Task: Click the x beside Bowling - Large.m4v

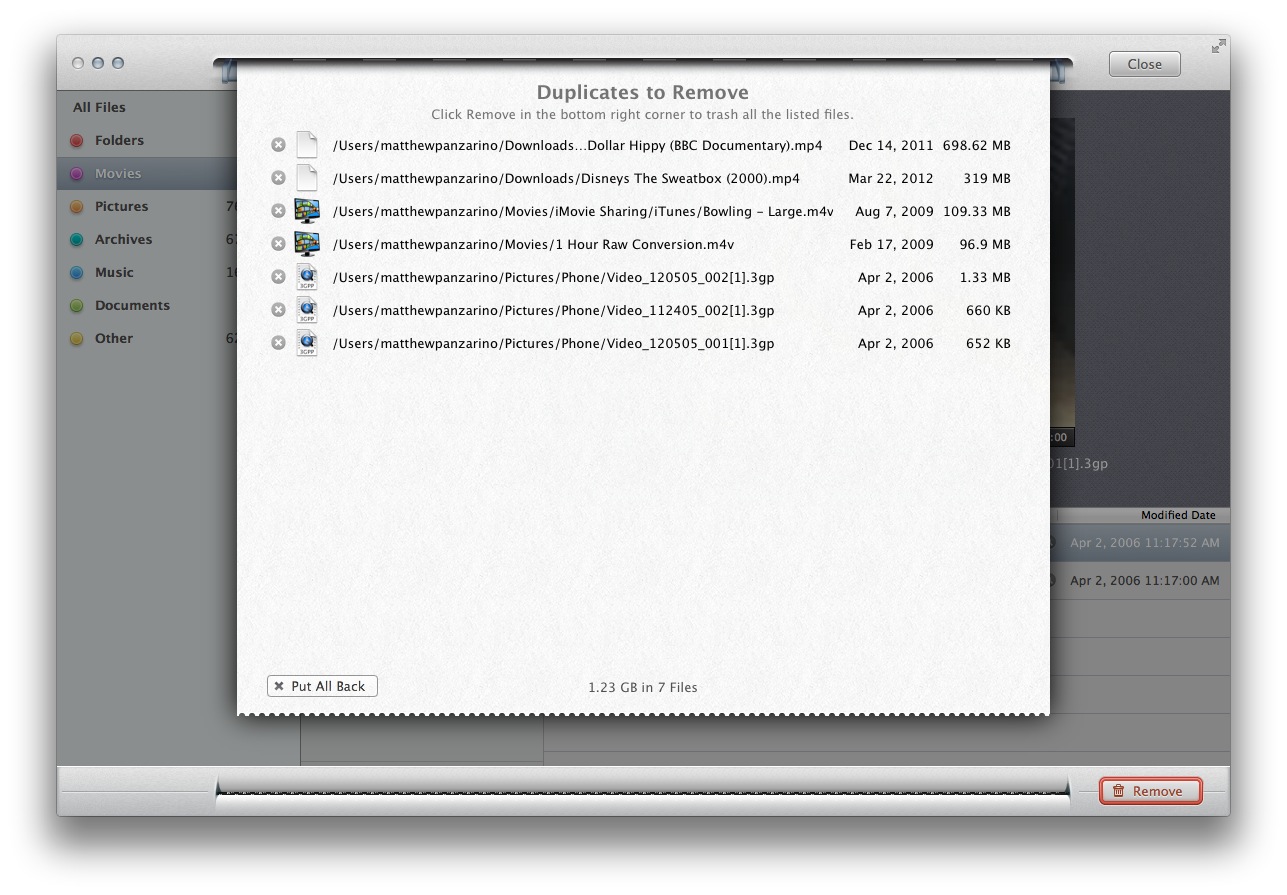Action: coord(278,211)
